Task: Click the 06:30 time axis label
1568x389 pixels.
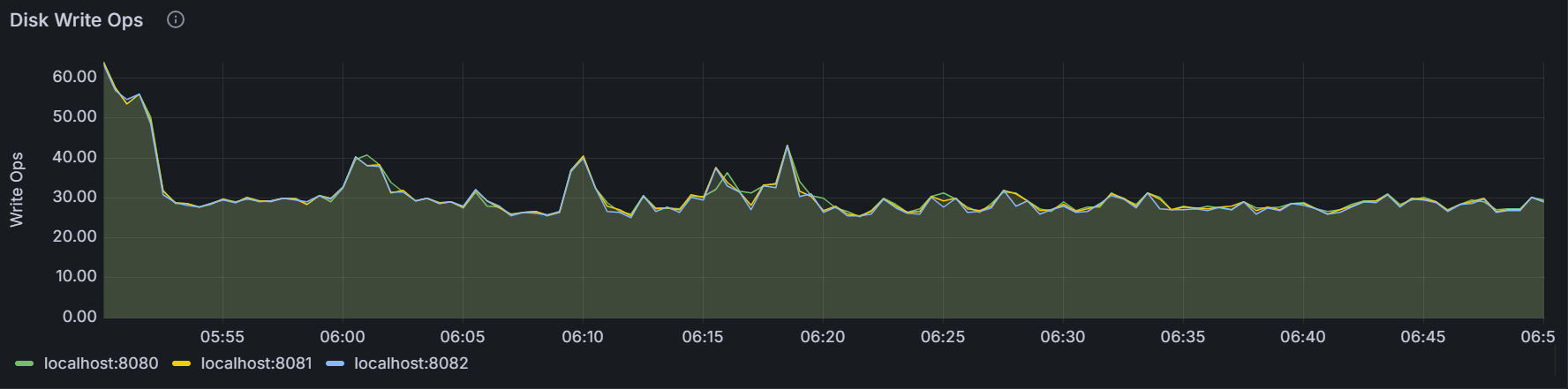Action: 1063,337
